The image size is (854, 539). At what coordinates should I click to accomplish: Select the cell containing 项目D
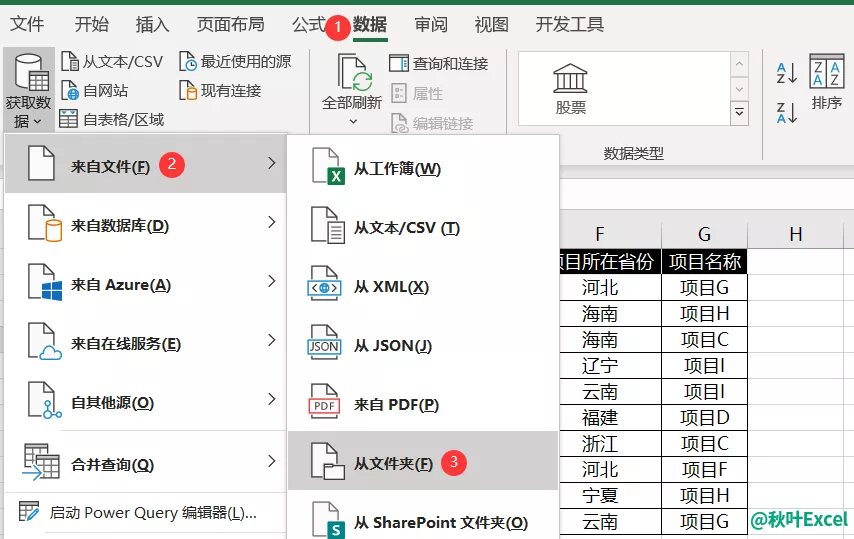pos(704,418)
